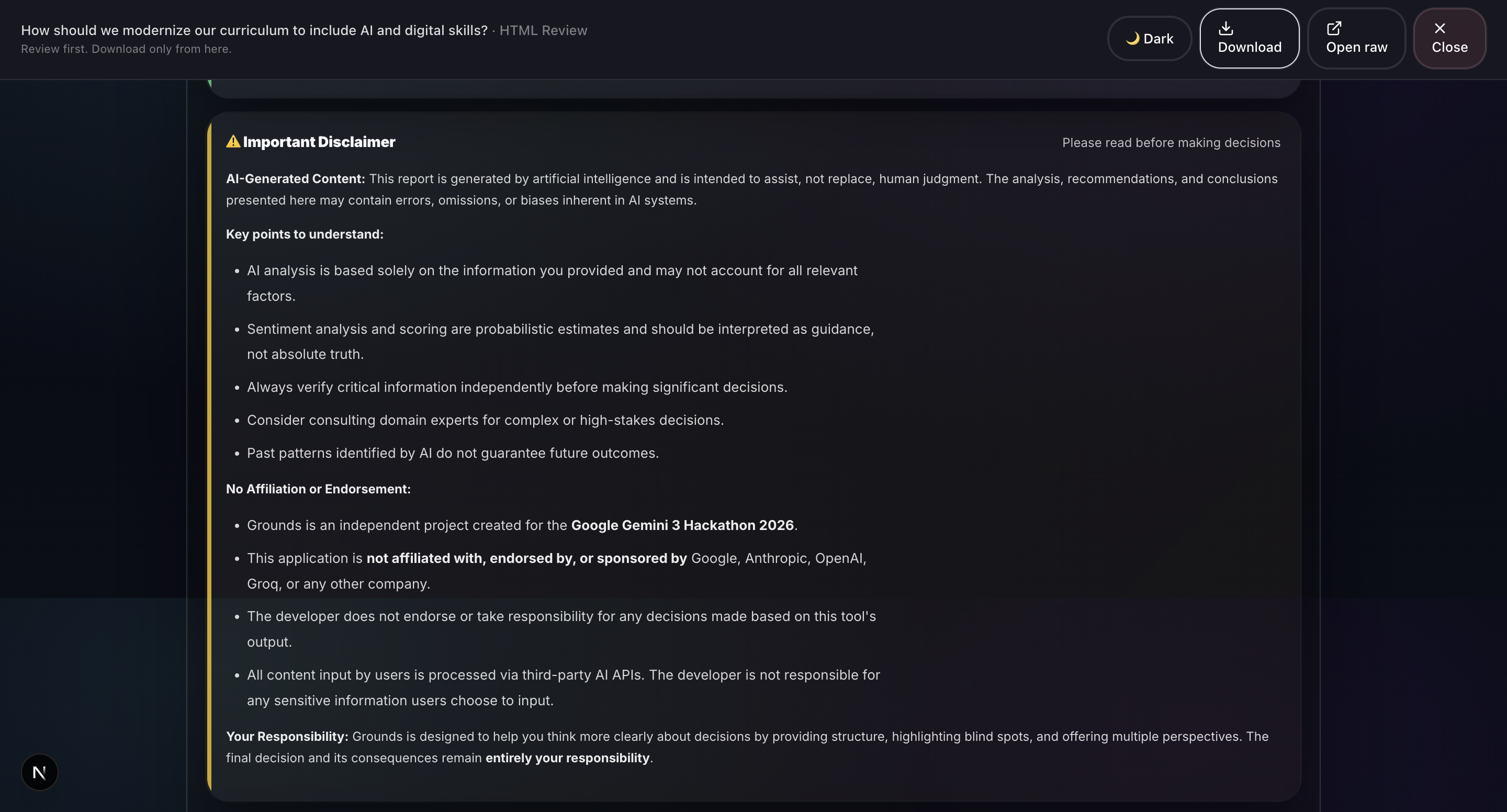The image size is (1507, 812).
Task: Toggle the Dark theme button
Action: click(1149, 39)
